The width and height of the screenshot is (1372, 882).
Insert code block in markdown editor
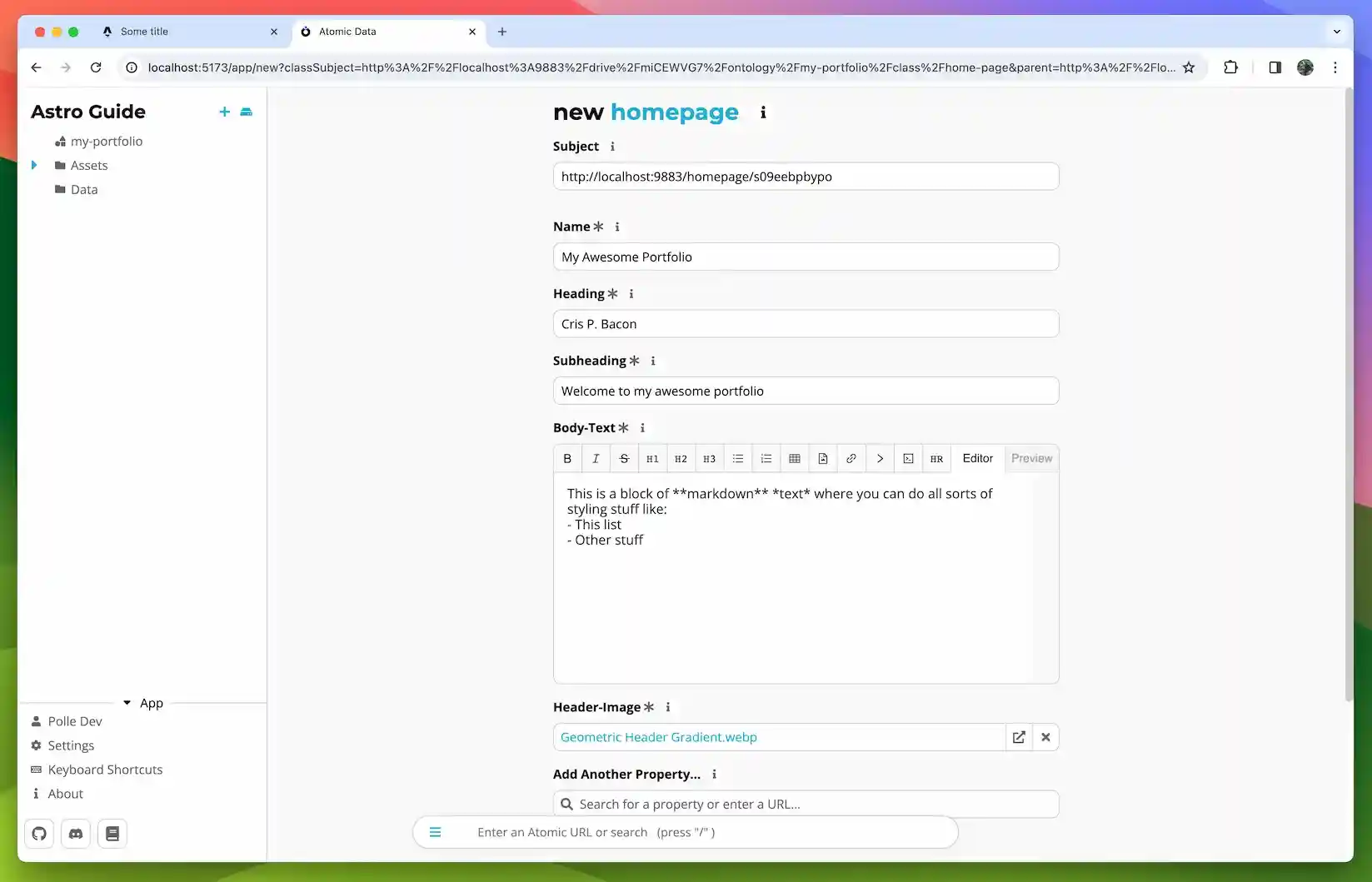(x=908, y=459)
